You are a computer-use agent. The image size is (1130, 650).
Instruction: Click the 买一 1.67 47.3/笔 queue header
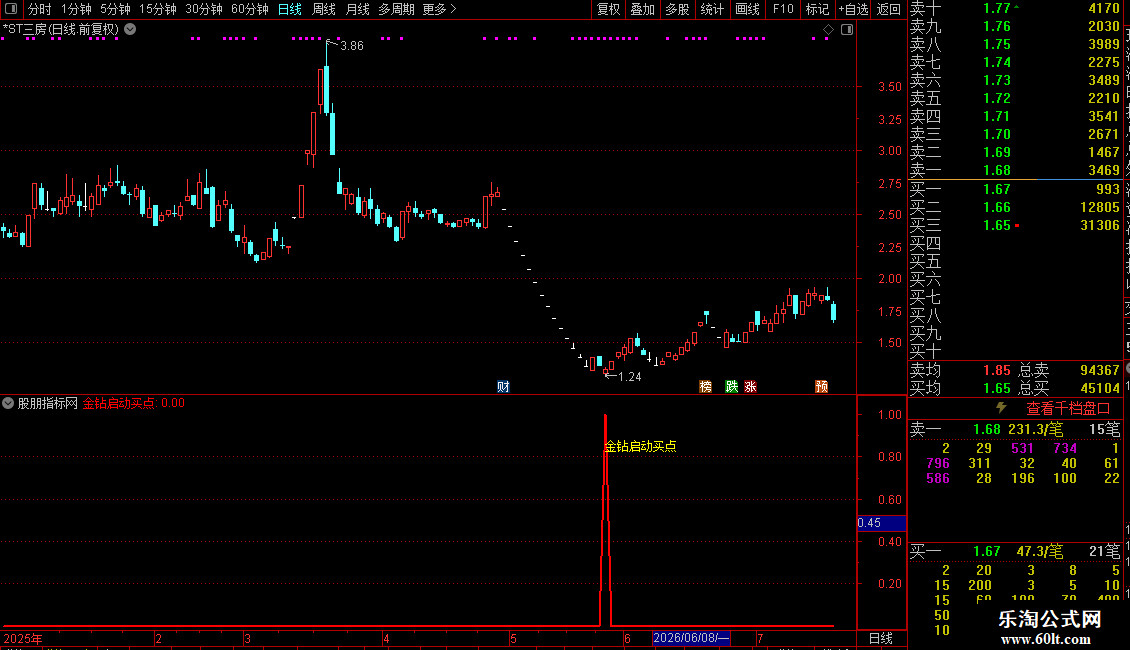(x=1015, y=552)
